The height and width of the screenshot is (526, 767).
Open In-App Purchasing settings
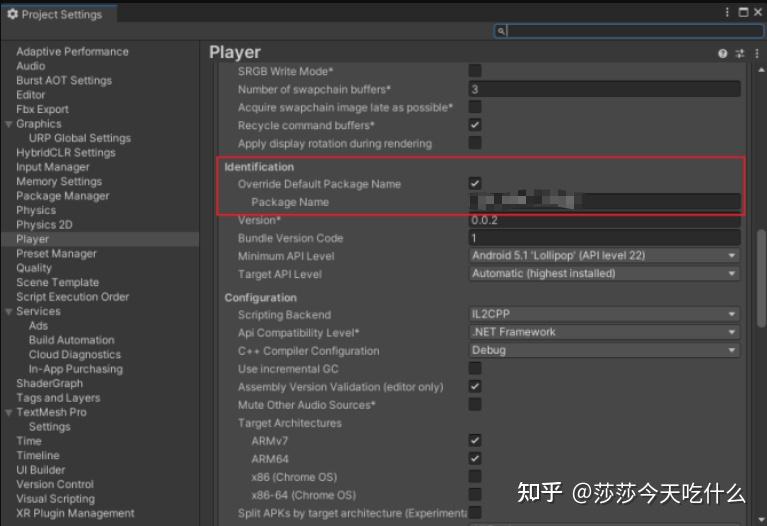(x=76, y=369)
